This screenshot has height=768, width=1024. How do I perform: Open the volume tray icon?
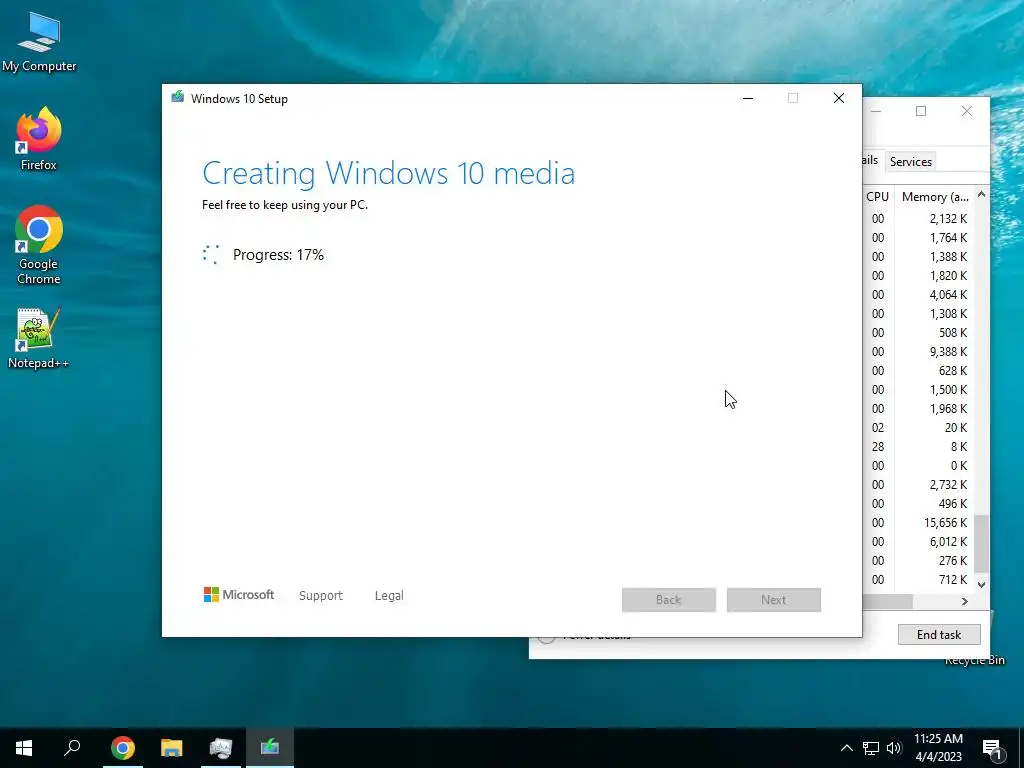coord(894,748)
